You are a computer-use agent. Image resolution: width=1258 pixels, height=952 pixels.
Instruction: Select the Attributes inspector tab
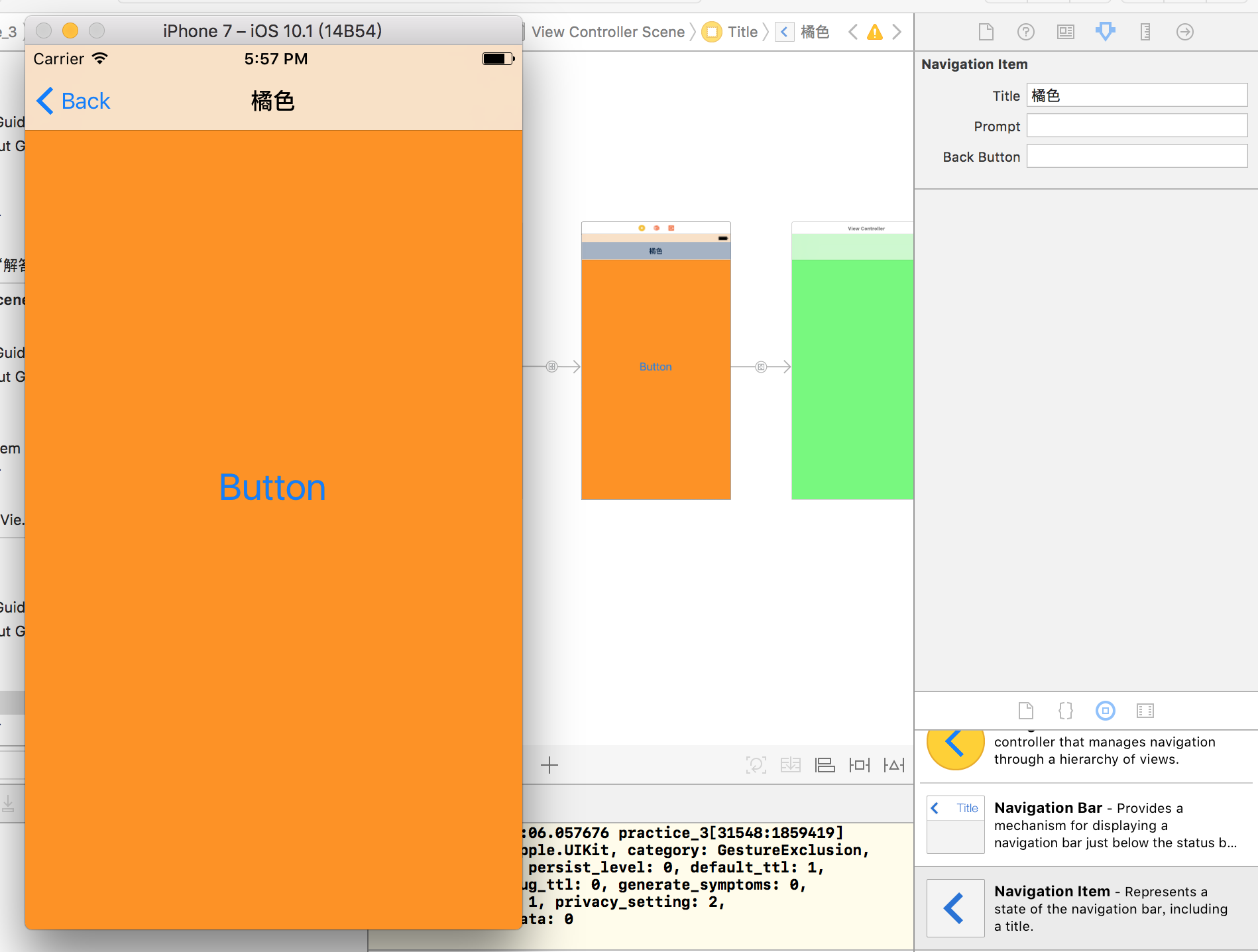(1106, 32)
